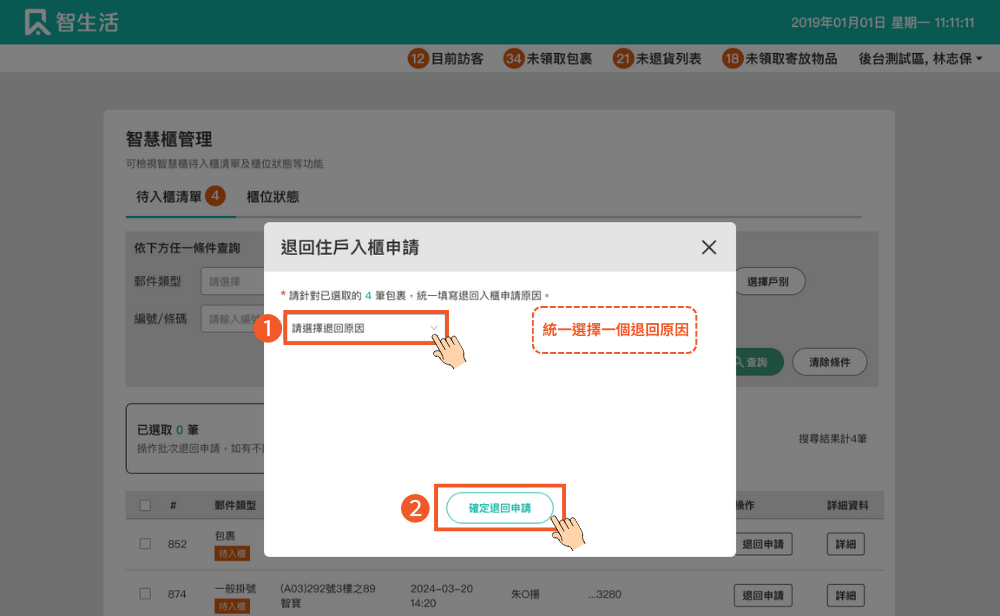This screenshot has width=1000, height=616.
Task: Open 目前訪客 badge with count 12
Action: (446, 59)
